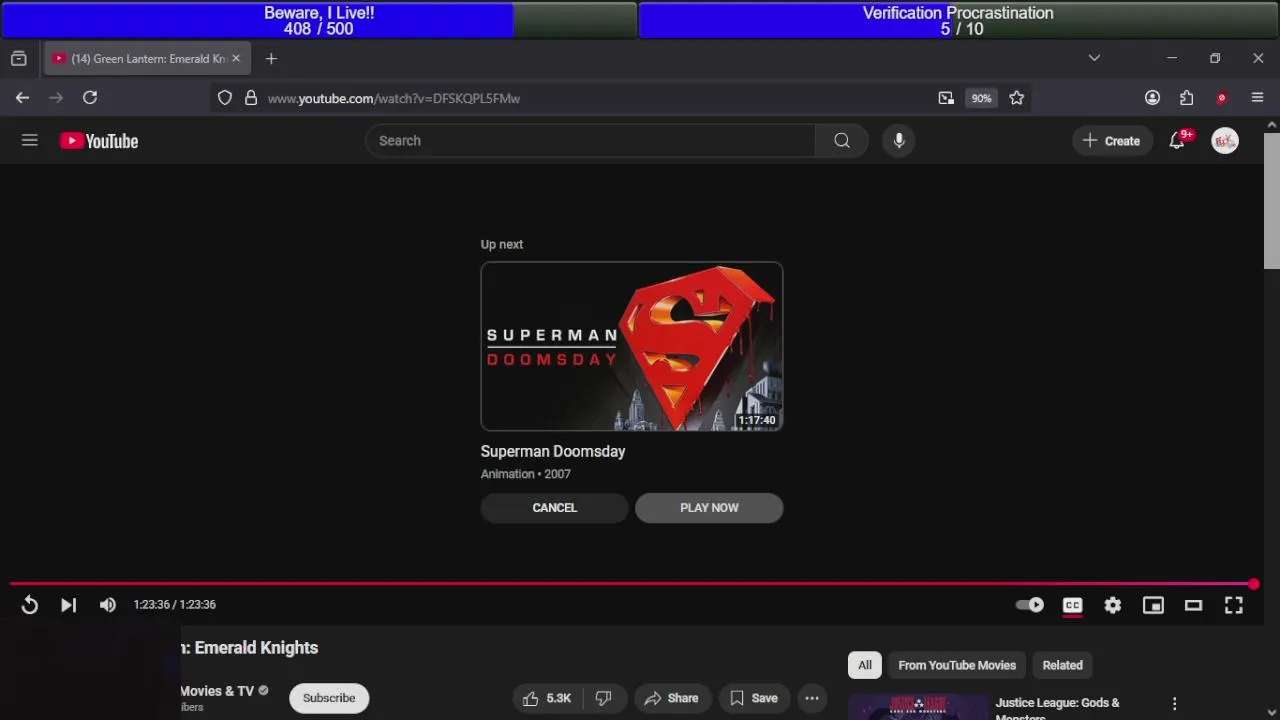Replay the video with the replay icon
The width and height of the screenshot is (1280, 720).
29,605
